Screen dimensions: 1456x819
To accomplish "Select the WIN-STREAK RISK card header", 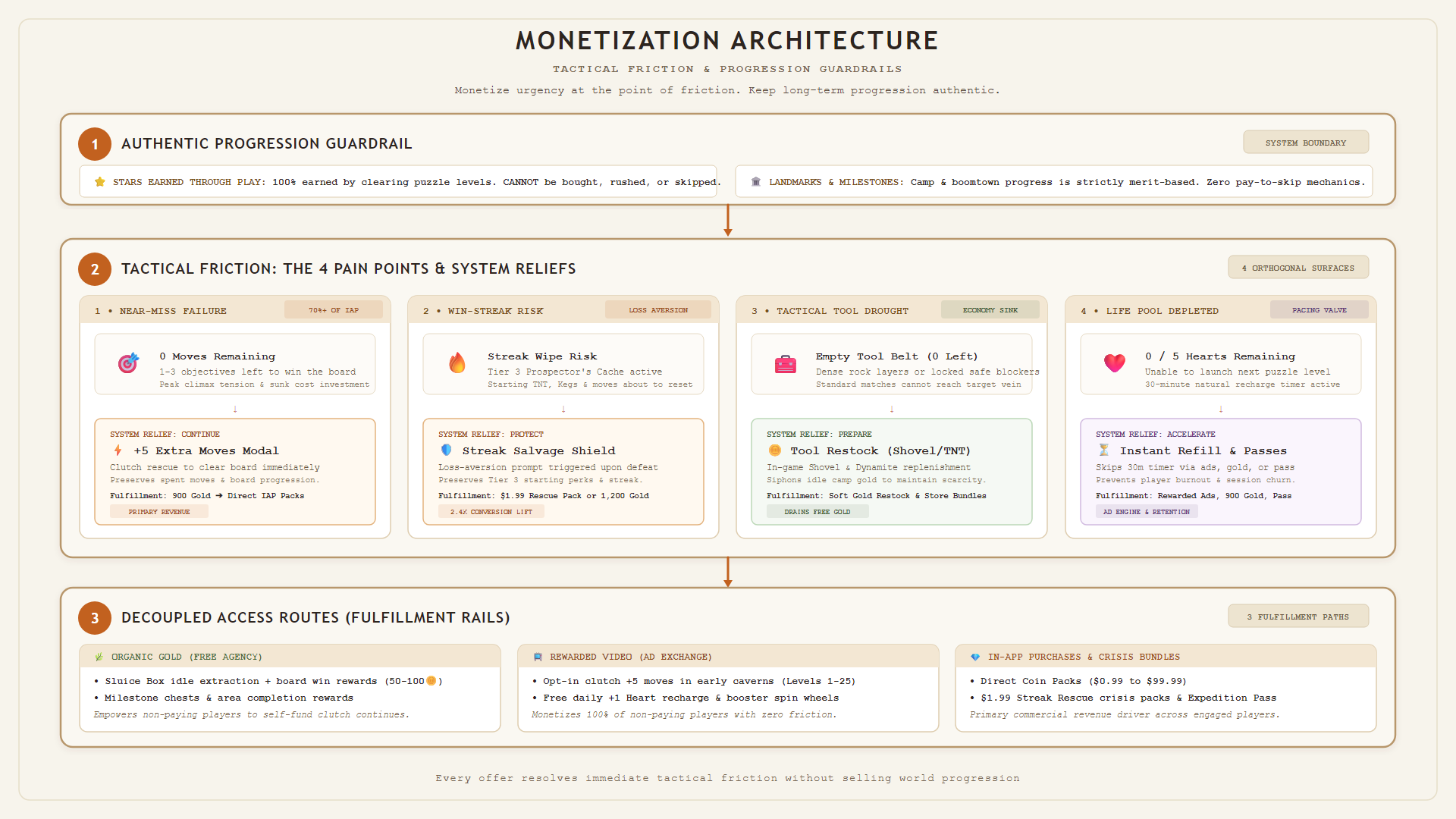I will tap(563, 310).
